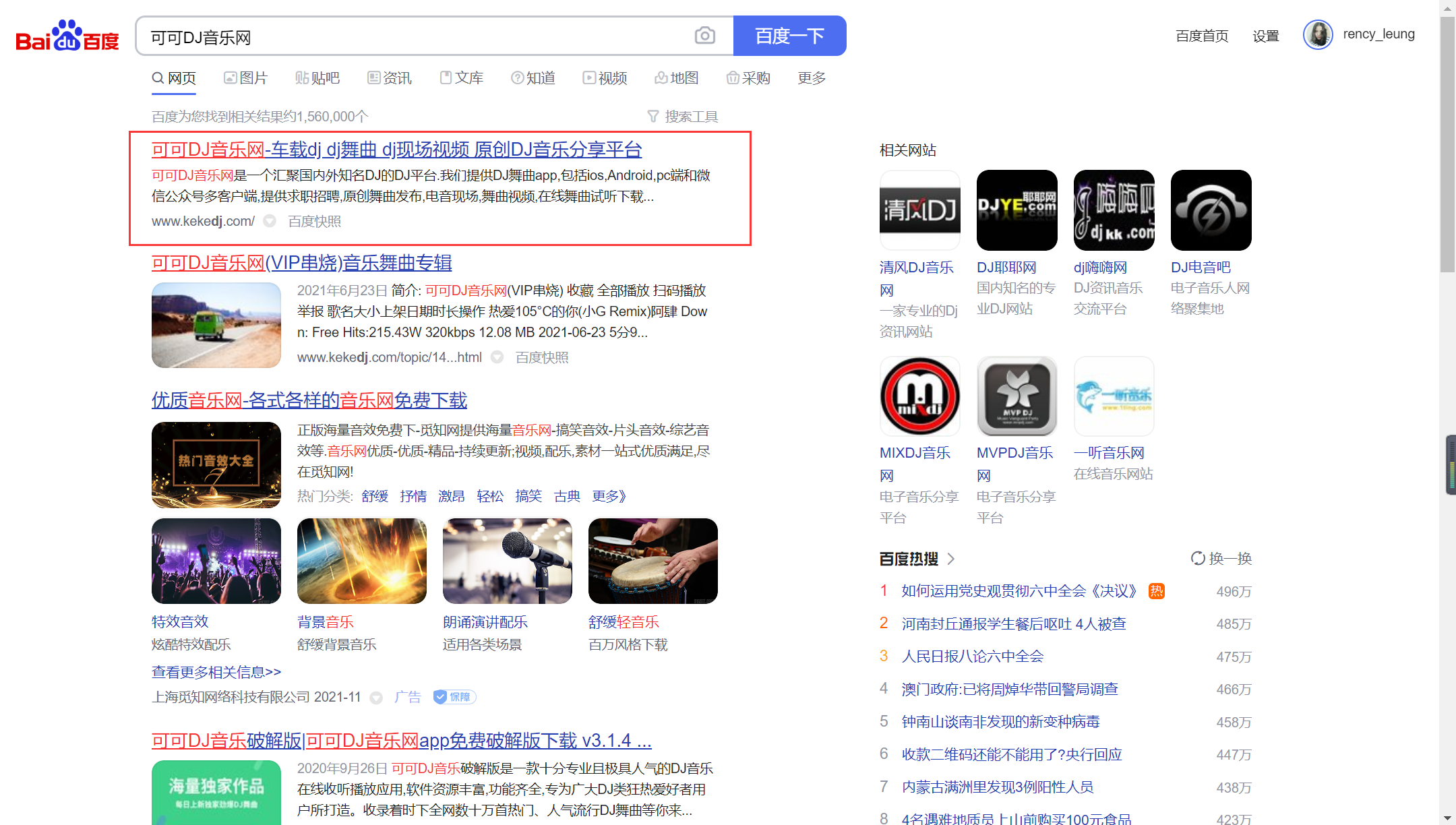Open DJ电音吧 headphone icon
The width and height of the screenshot is (1456, 825).
(1211, 210)
